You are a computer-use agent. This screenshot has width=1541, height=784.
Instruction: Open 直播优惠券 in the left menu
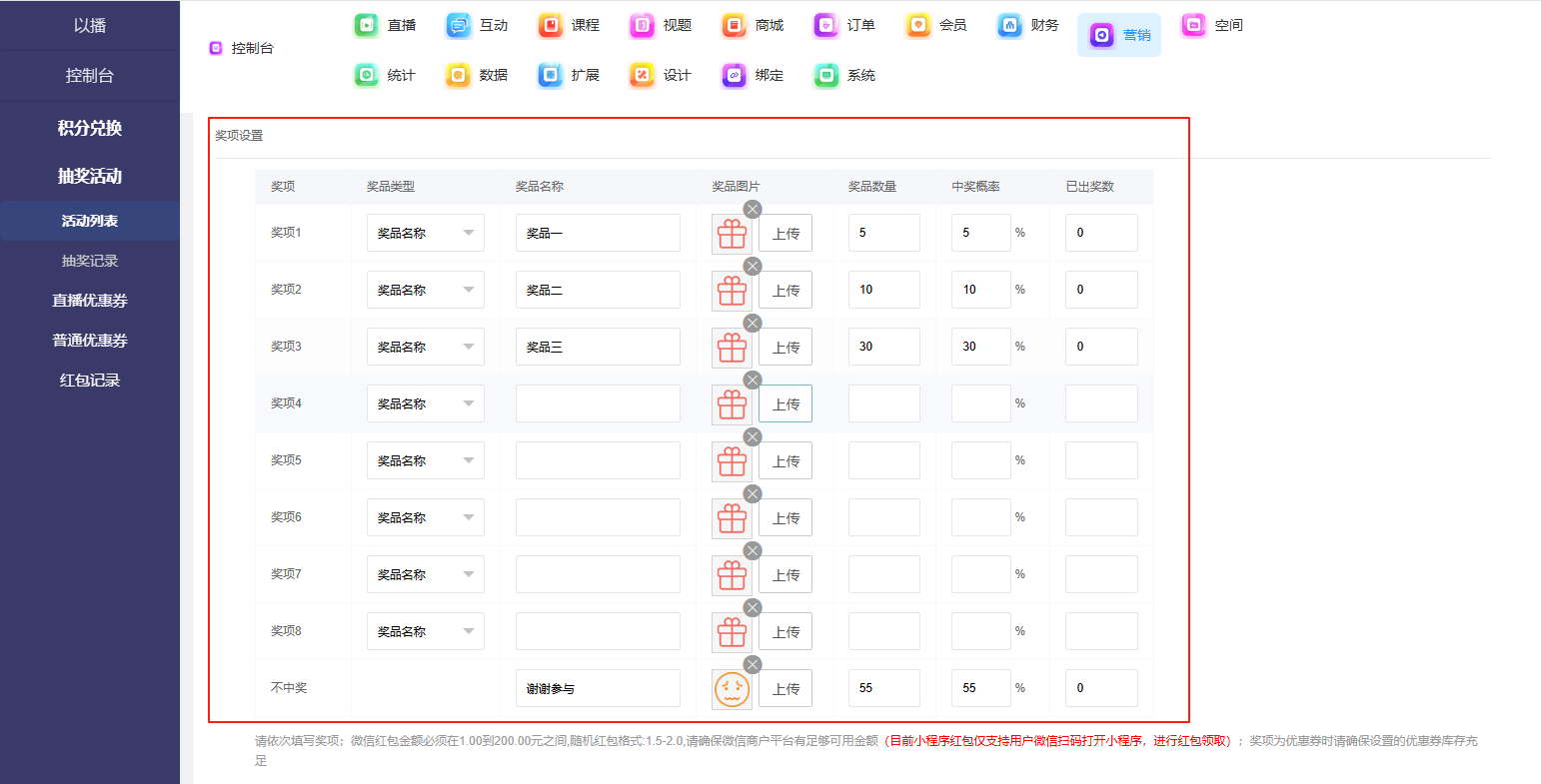point(90,301)
